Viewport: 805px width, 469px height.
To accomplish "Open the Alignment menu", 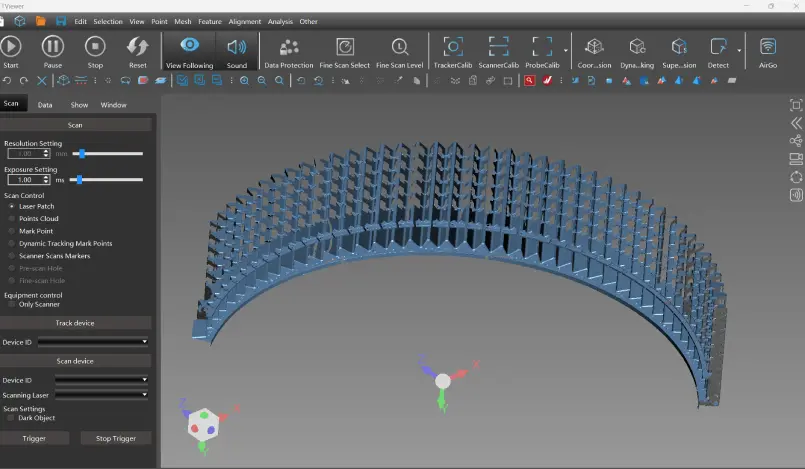I will coord(244,21).
